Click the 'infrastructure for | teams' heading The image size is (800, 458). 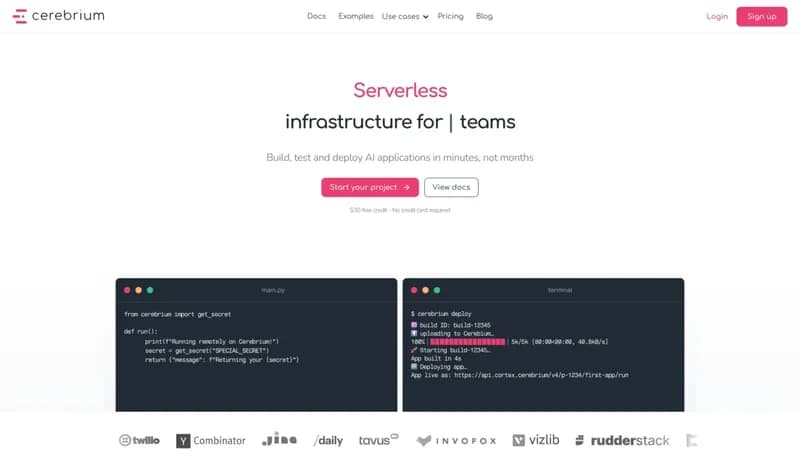tap(400, 122)
